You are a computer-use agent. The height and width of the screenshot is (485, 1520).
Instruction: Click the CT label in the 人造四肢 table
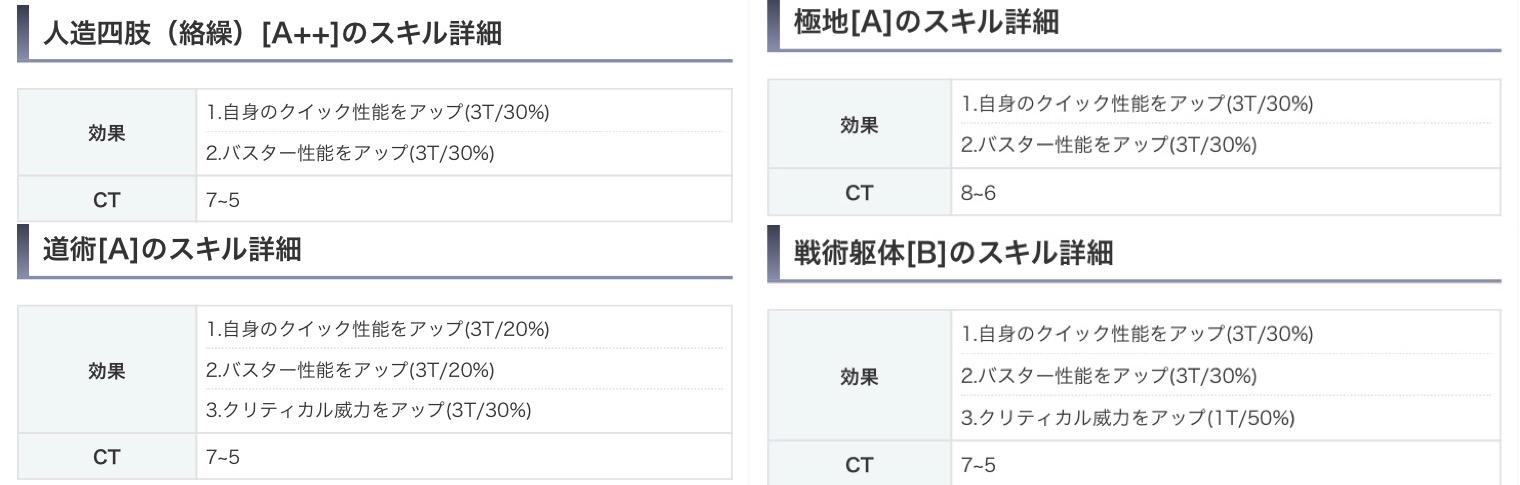[x=107, y=200]
